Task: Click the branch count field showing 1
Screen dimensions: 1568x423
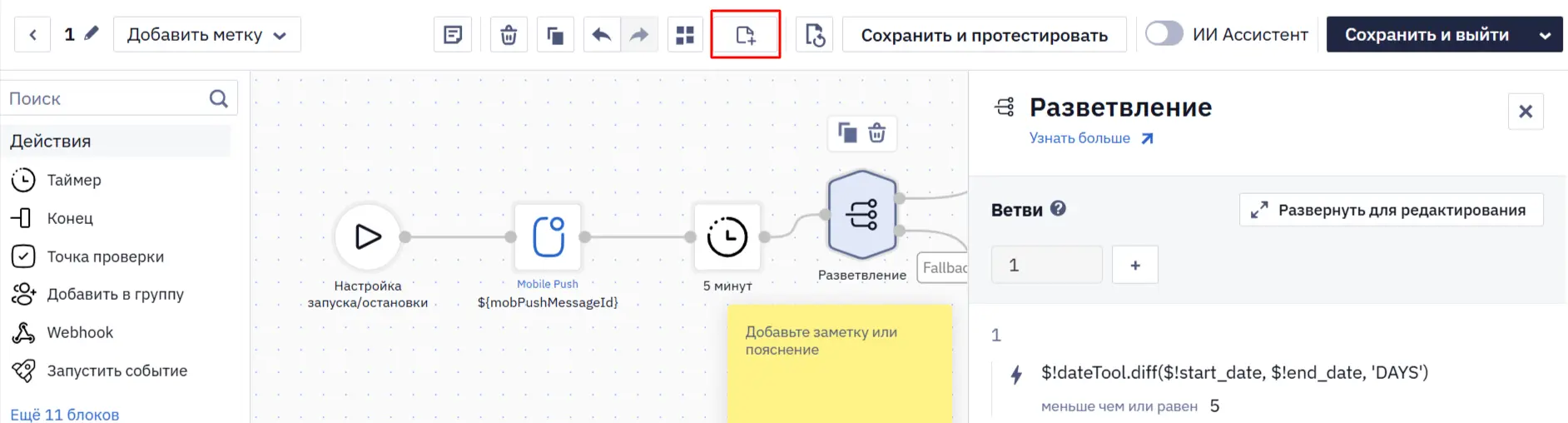Action: 1046,265
